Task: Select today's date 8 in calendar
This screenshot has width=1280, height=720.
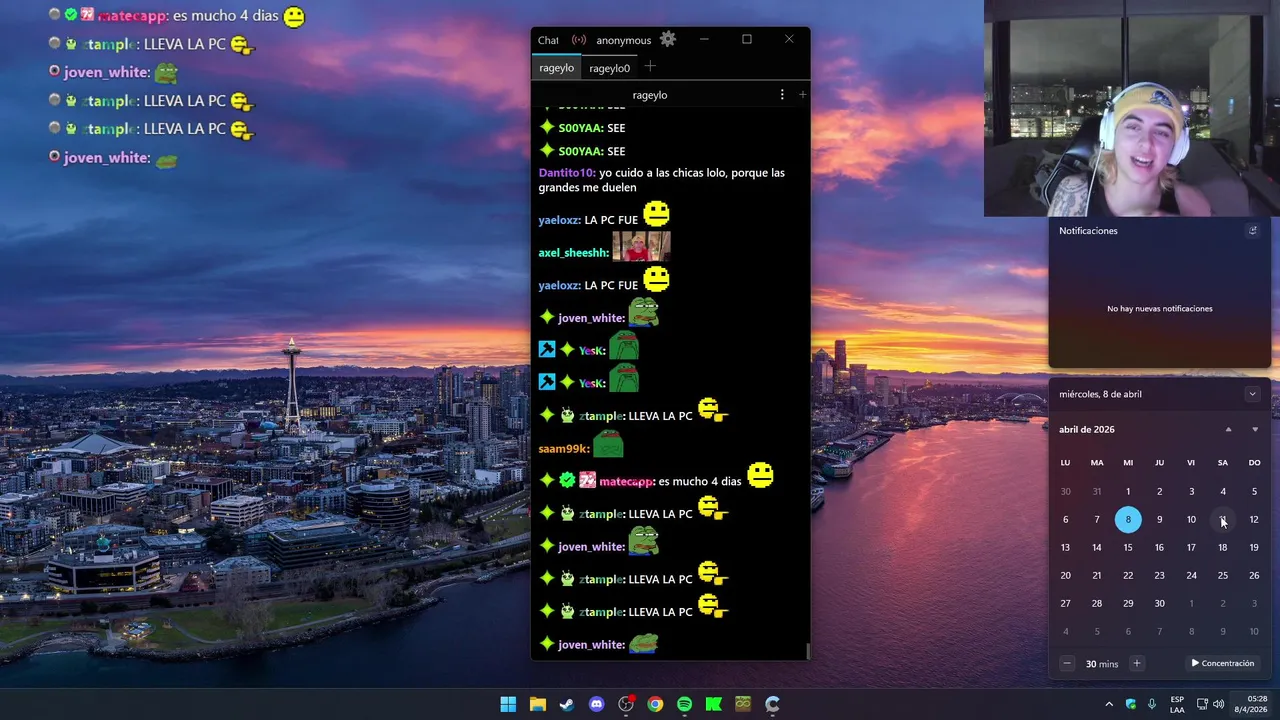Action: pos(1128,519)
